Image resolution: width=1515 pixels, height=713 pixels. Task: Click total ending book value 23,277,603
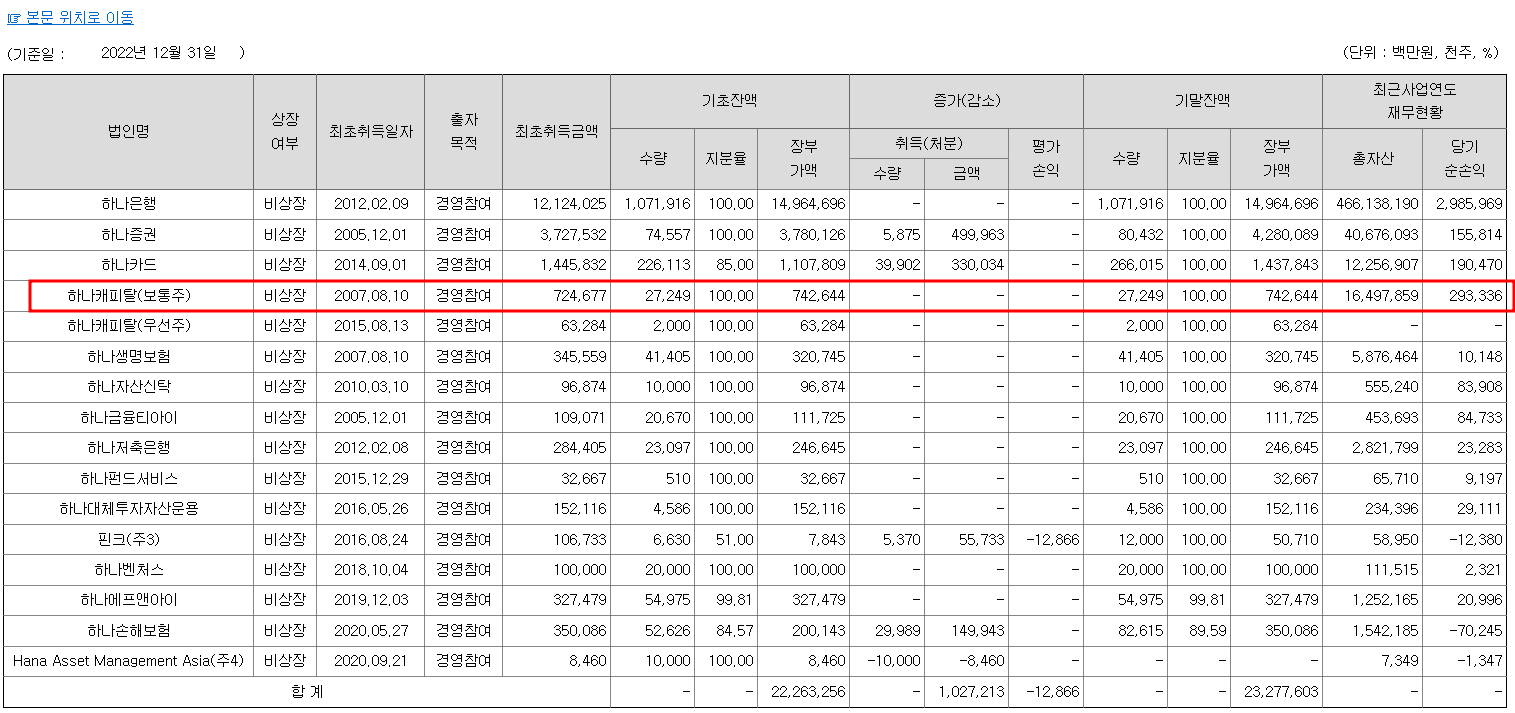tap(1279, 692)
